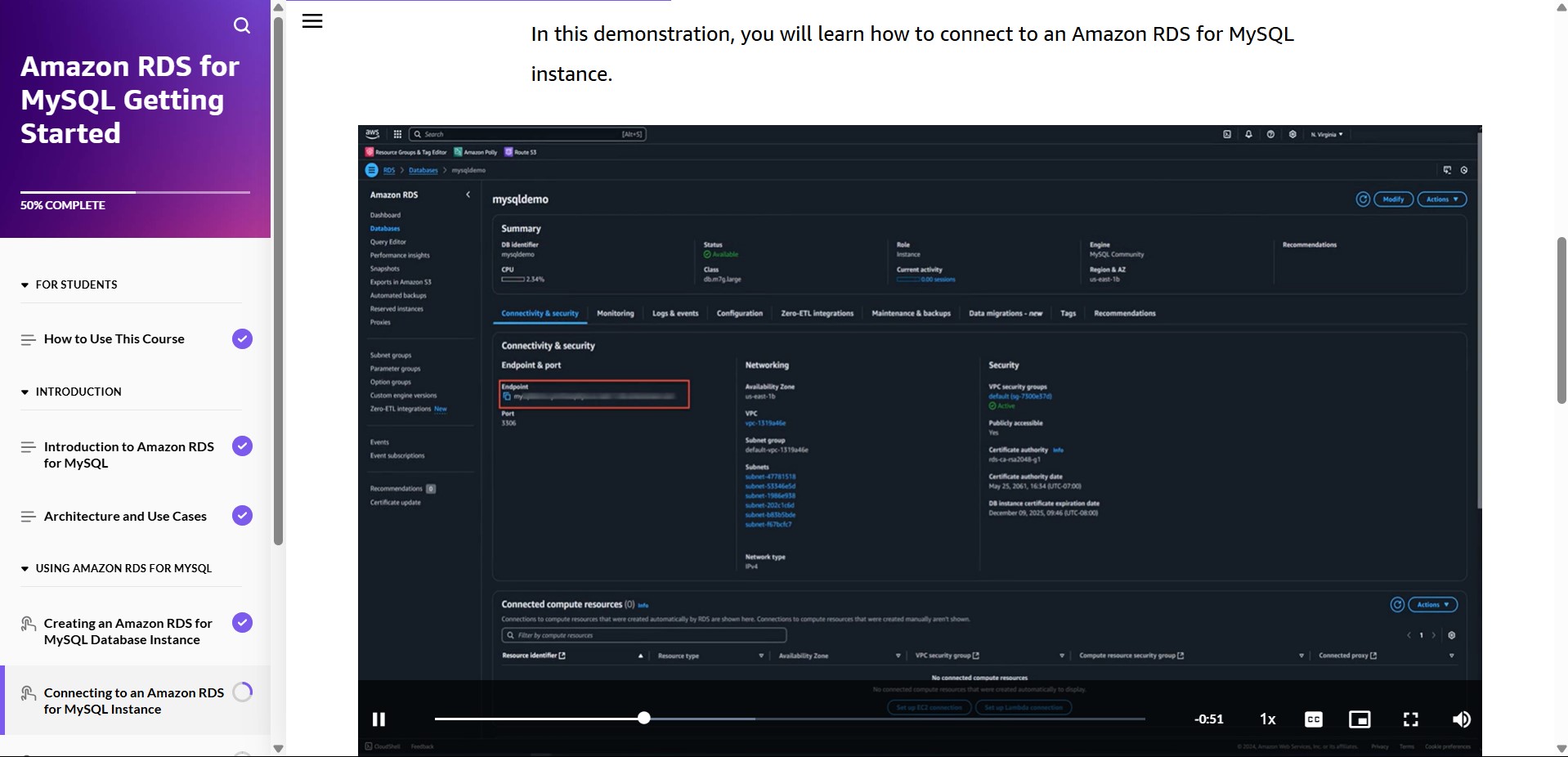Toggle closed captions in video player

(x=1313, y=719)
